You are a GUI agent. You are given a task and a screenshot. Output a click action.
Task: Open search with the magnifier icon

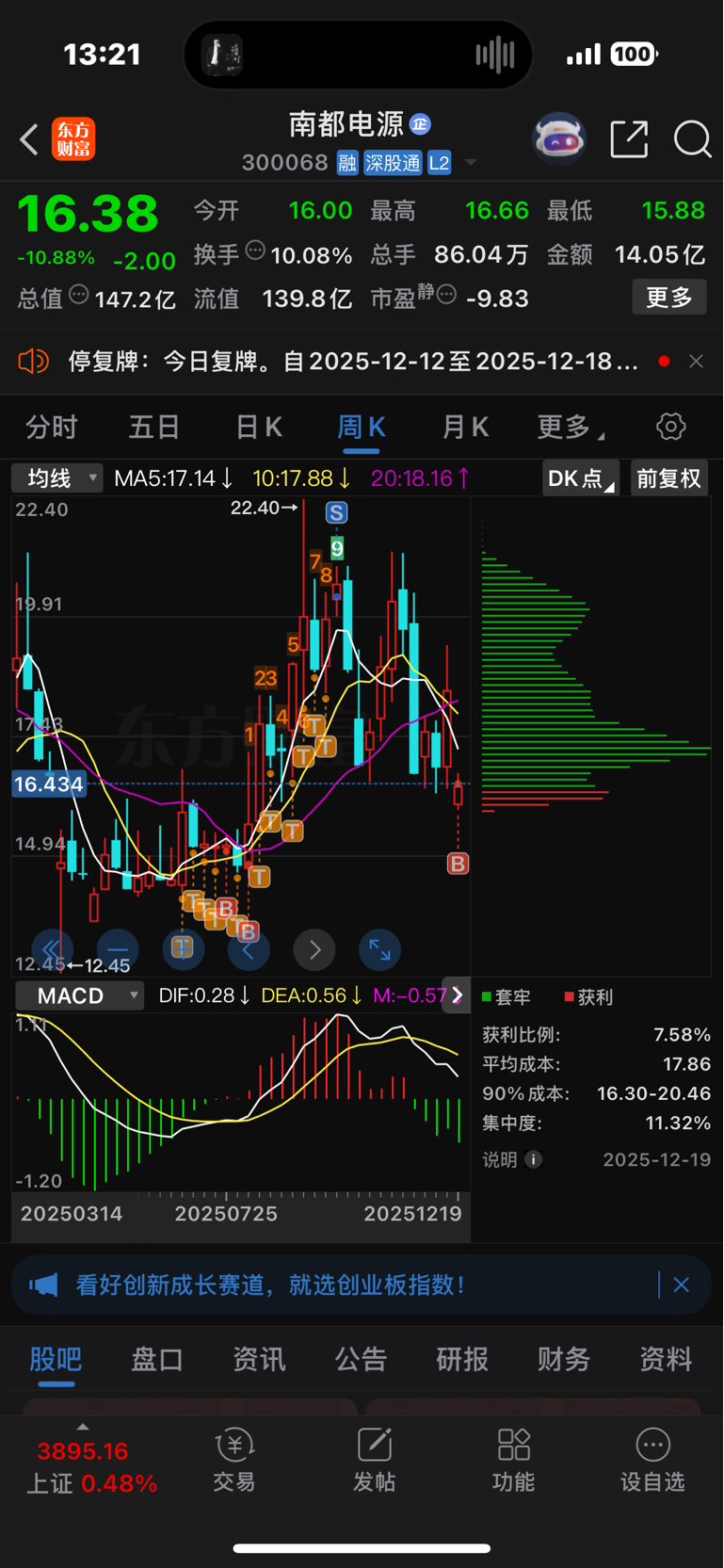tap(692, 139)
